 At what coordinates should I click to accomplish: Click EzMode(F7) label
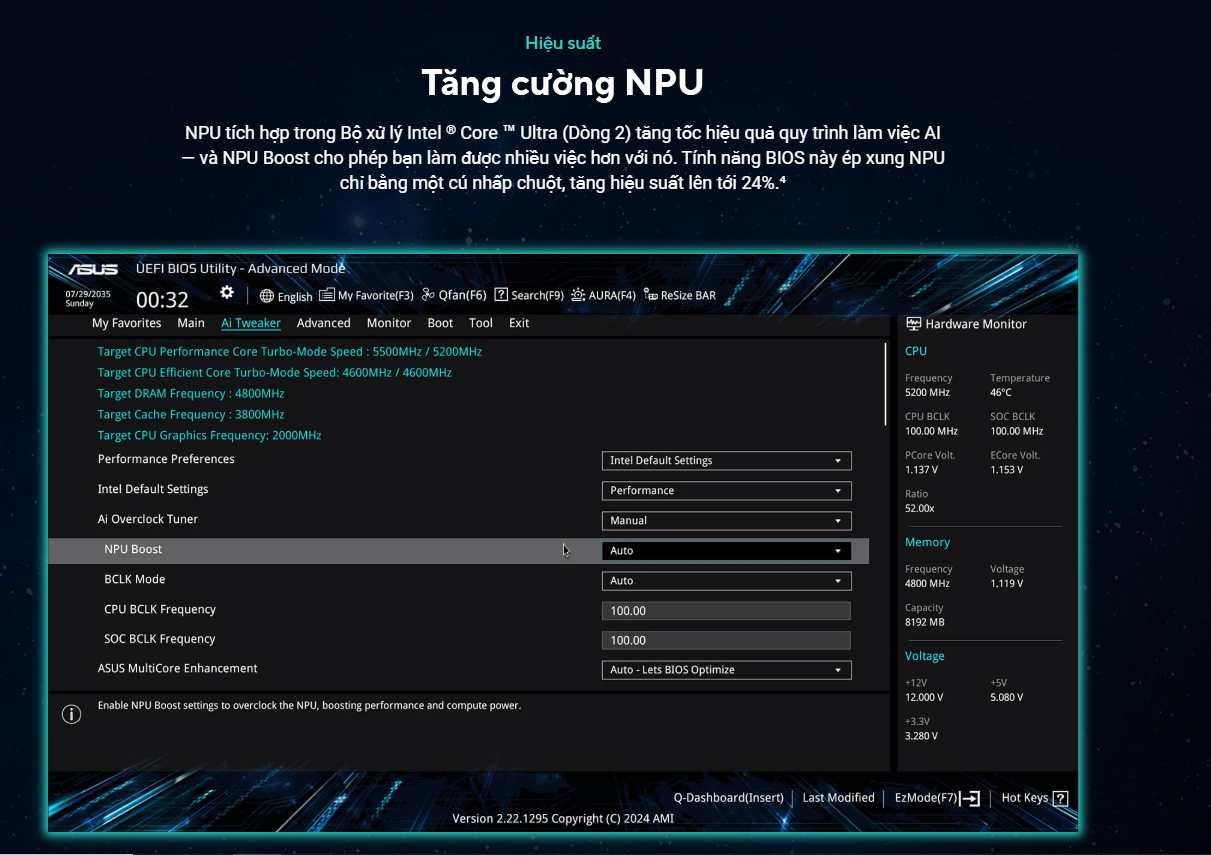(x=926, y=798)
